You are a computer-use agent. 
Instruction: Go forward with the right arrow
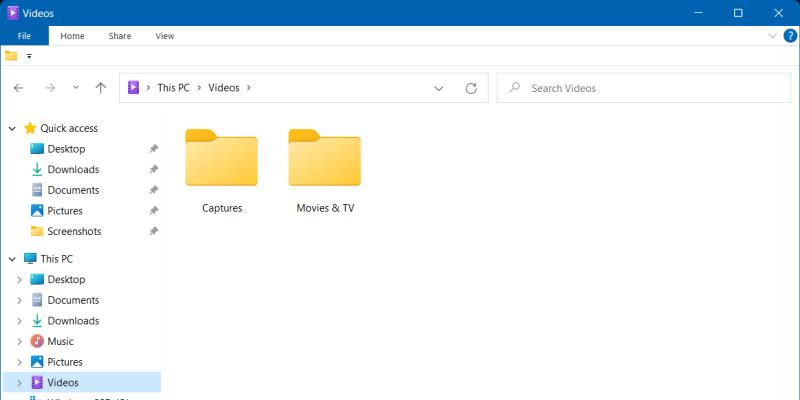(49, 88)
